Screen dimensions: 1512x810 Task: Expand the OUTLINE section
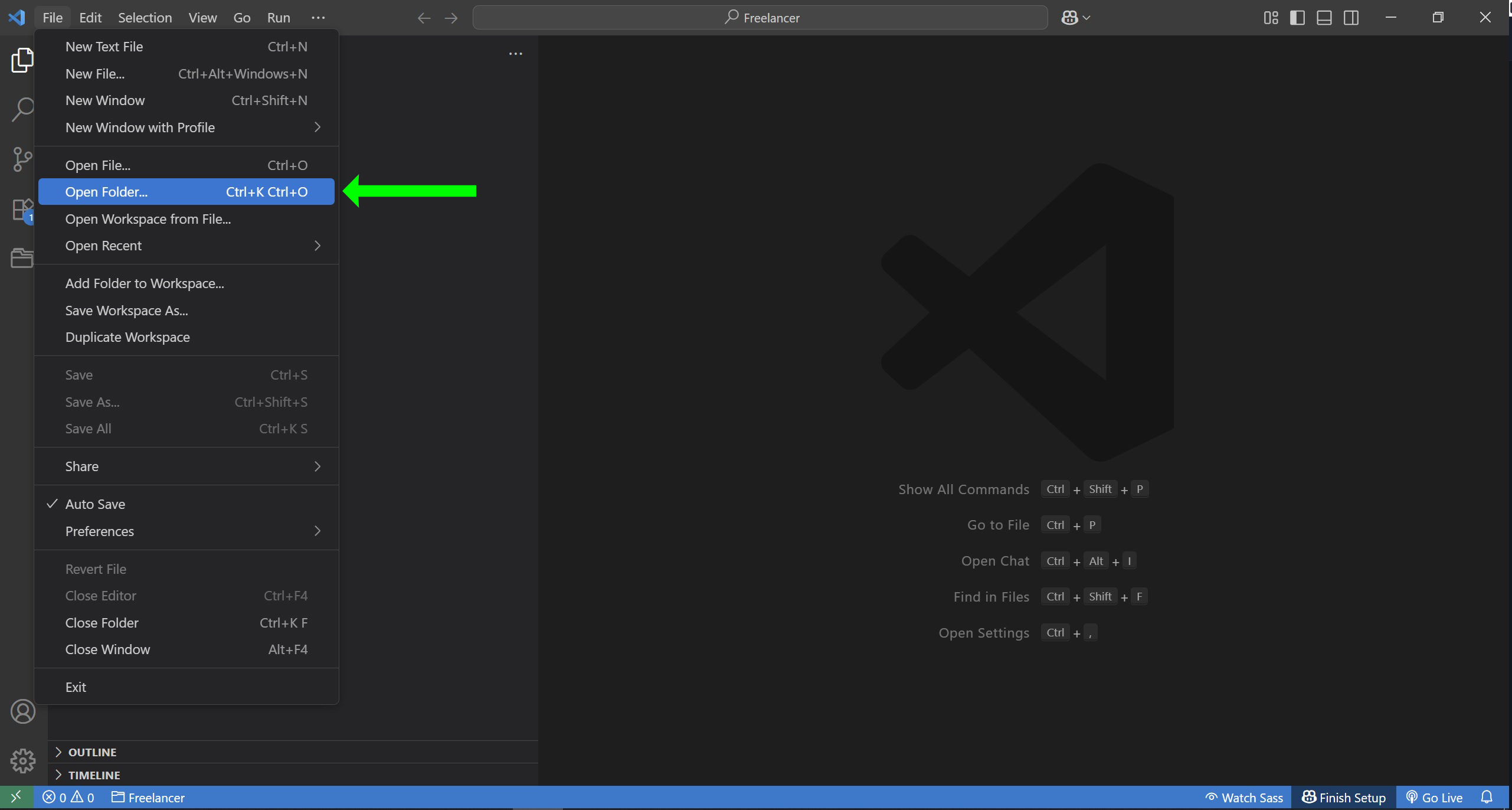point(92,752)
